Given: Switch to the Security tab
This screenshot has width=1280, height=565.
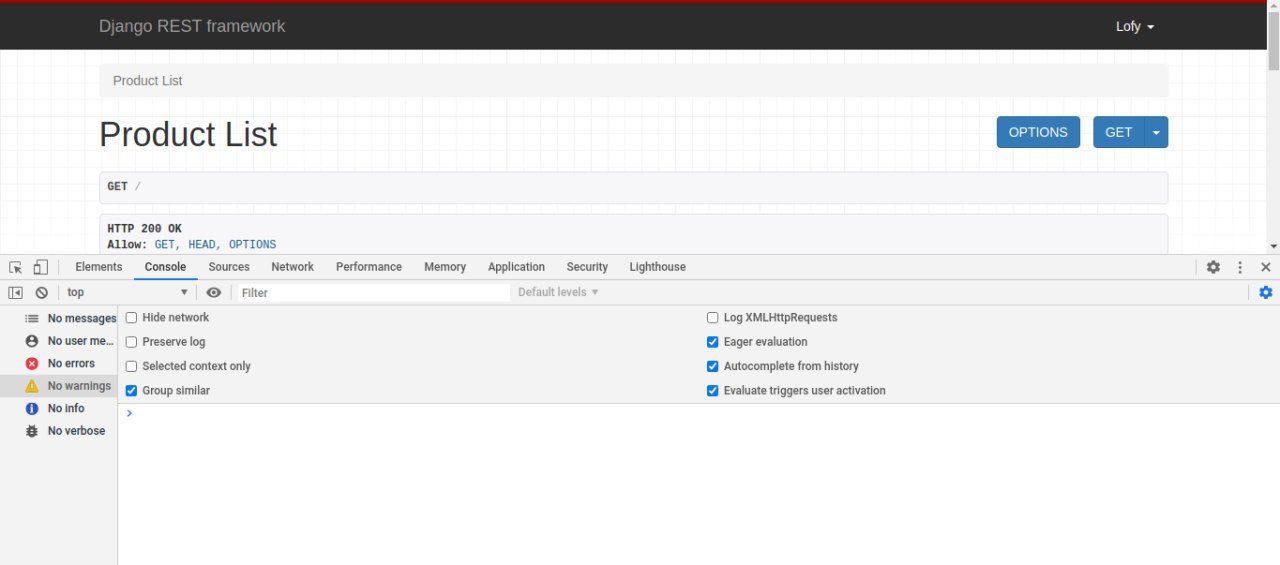Looking at the screenshot, I should click(x=587, y=267).
